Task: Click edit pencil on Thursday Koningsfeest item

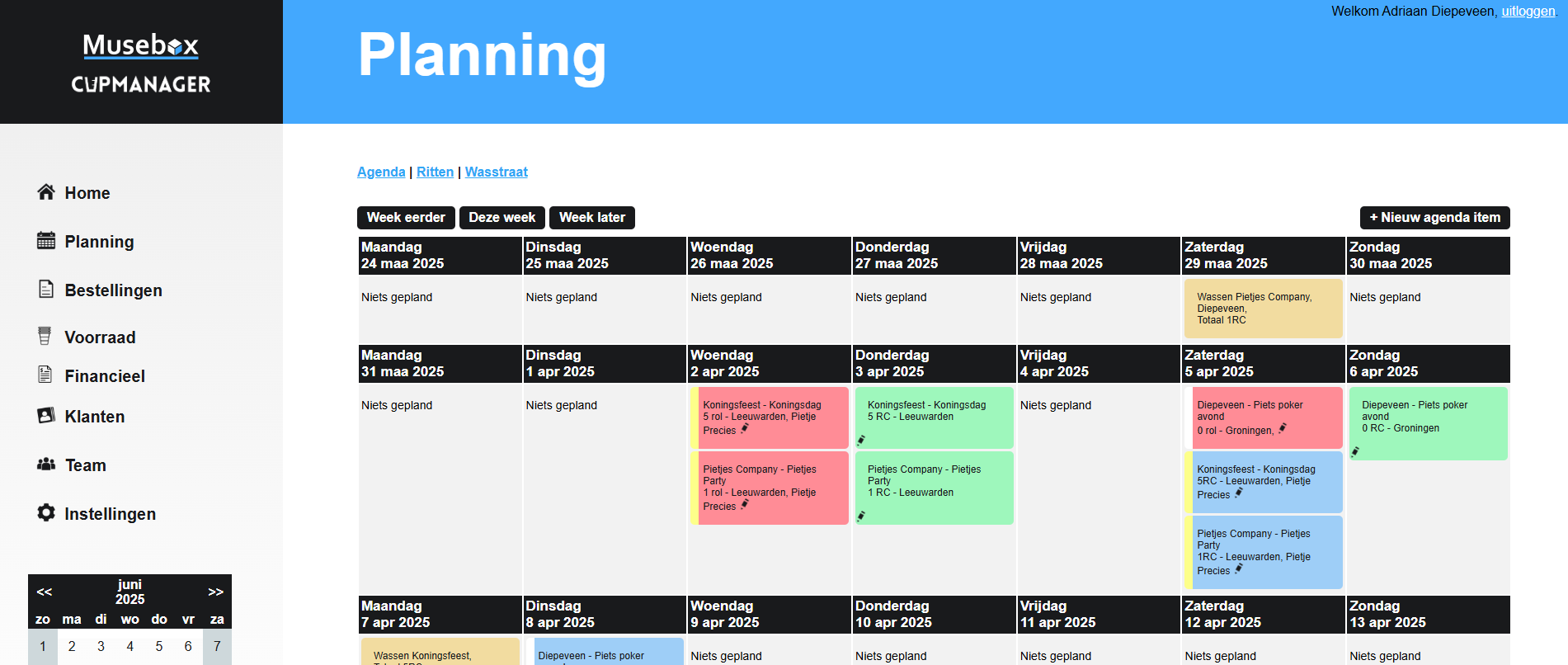Action: [861, 440]
